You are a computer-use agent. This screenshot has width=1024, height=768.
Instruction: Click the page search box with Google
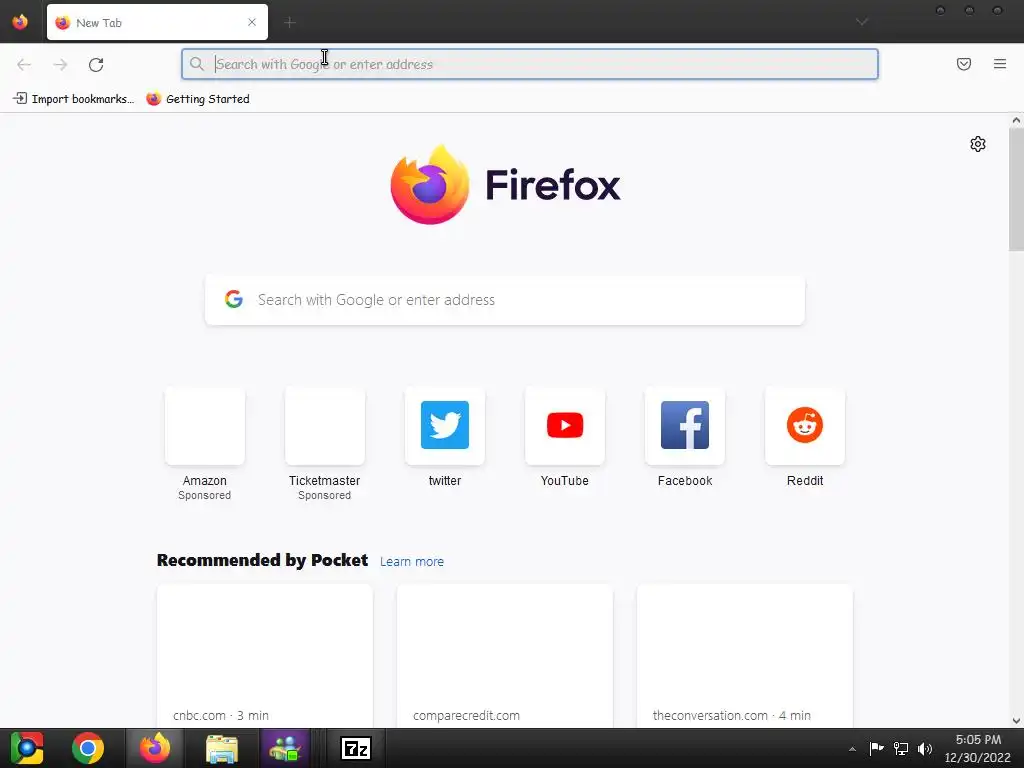coord(505,300)
